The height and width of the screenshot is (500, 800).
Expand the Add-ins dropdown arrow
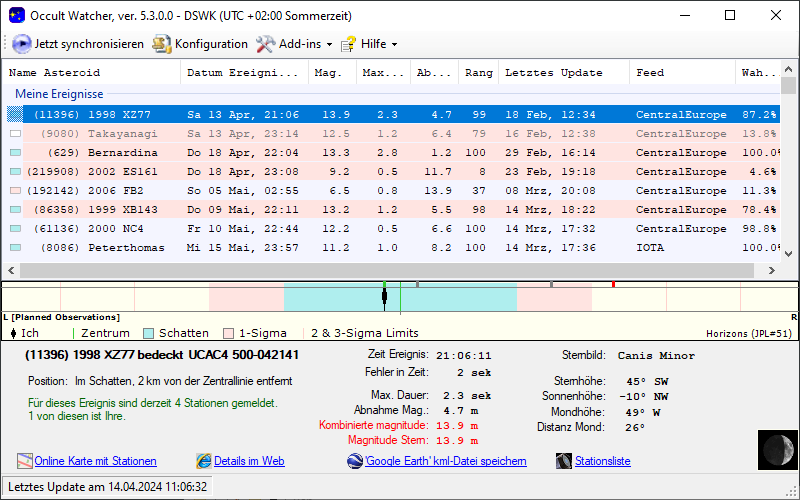click(329, 45)
